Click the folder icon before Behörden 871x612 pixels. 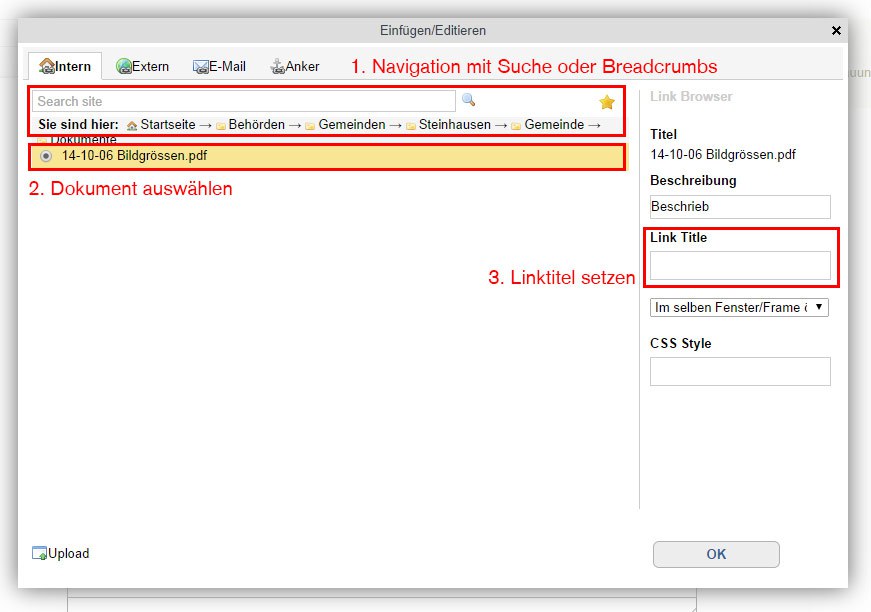pos(220,125)
